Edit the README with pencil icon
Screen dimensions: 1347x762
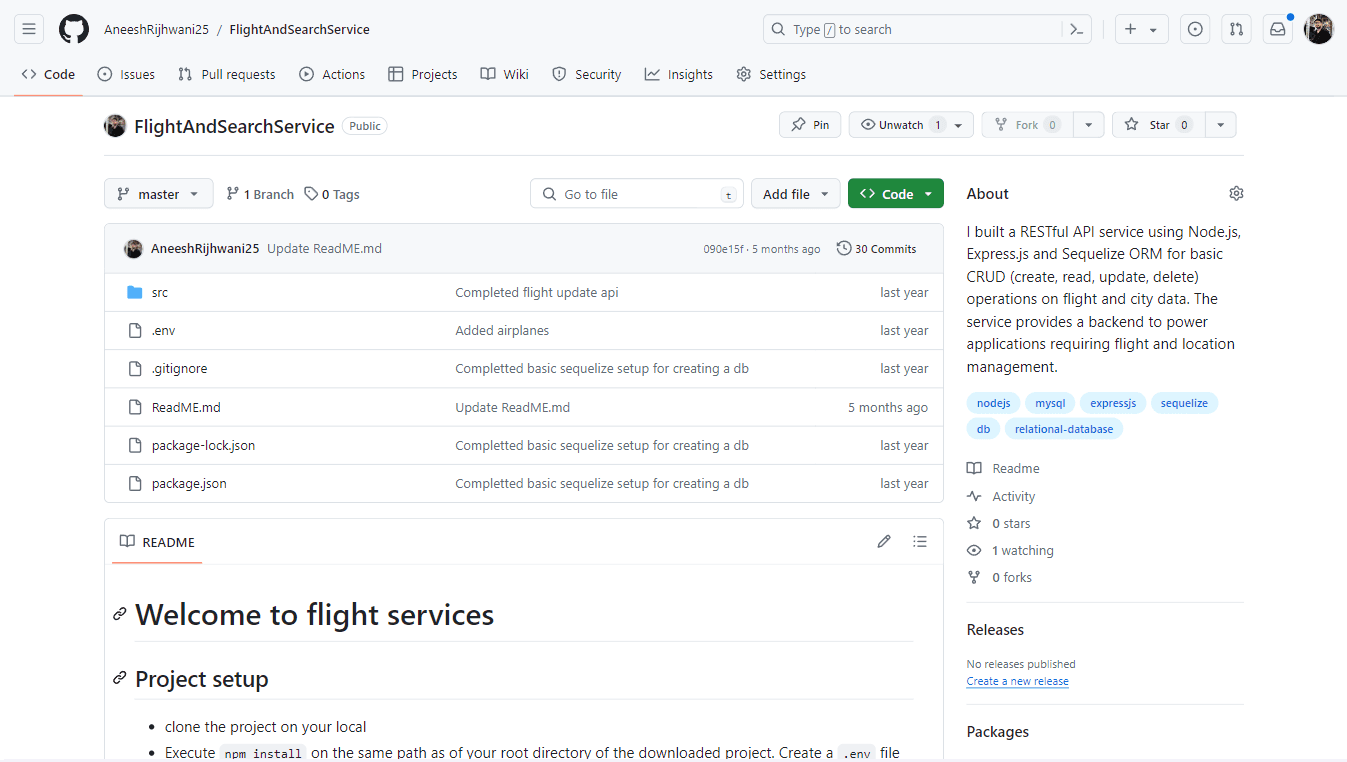click(884, 541)
